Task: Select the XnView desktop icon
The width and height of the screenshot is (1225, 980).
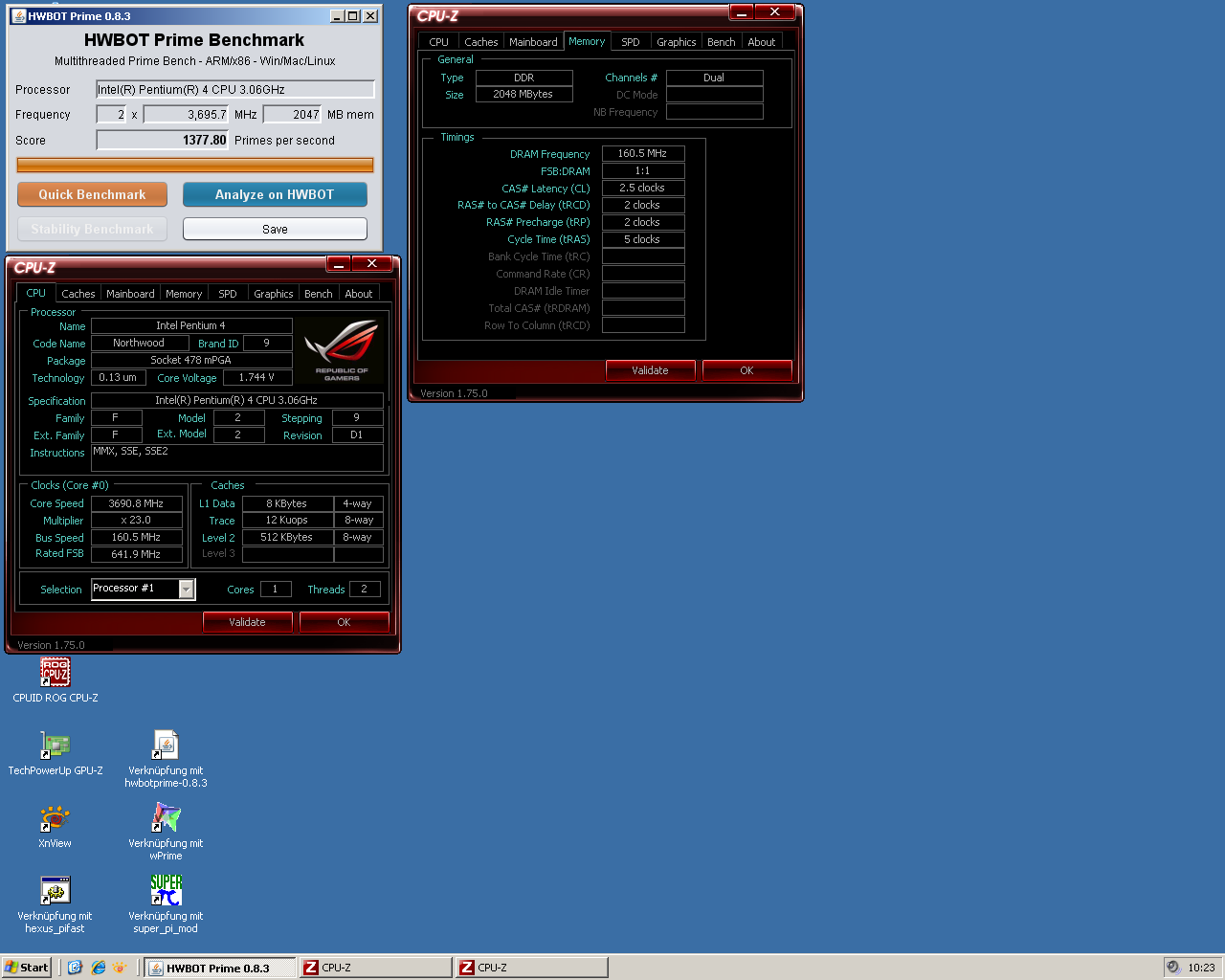Action: pos(55,818)
